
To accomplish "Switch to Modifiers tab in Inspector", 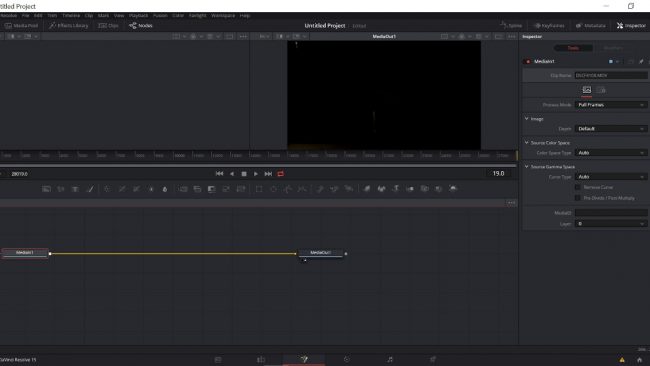I will coord(613,48).
